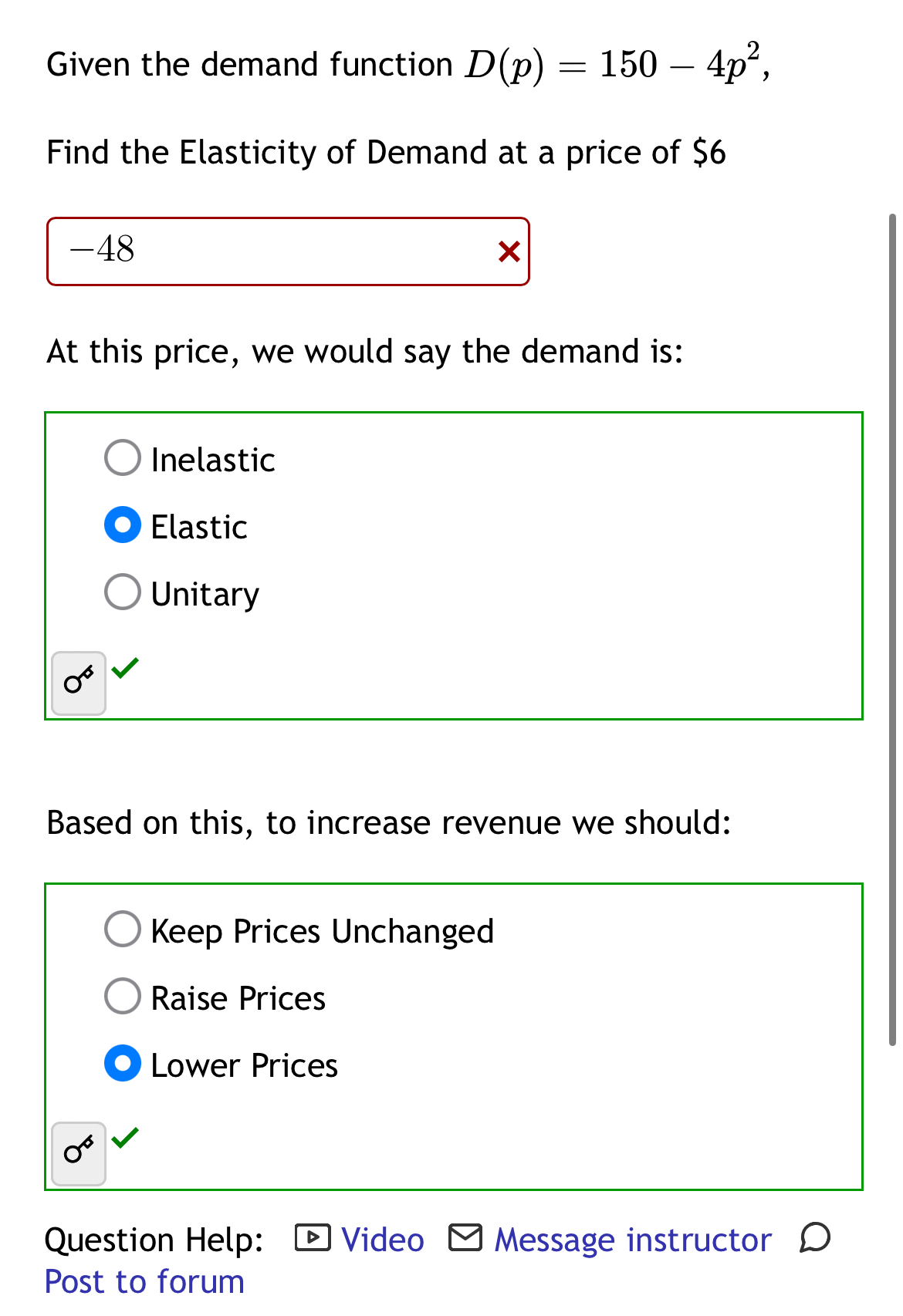Image resolution: width=903 pixels, height=1316 pixels.
Task: Open Post to forum
Action: click(x=144, y=1280)
